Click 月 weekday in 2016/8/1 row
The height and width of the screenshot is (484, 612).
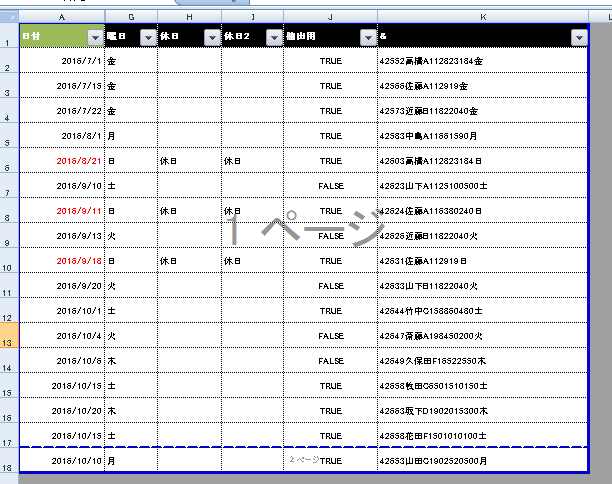[131, 135]
